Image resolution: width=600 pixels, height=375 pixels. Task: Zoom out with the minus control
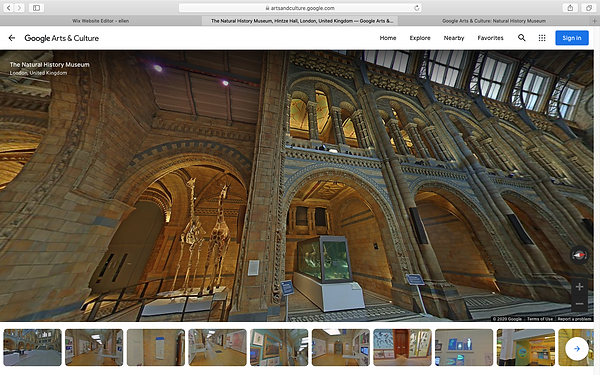579,304
